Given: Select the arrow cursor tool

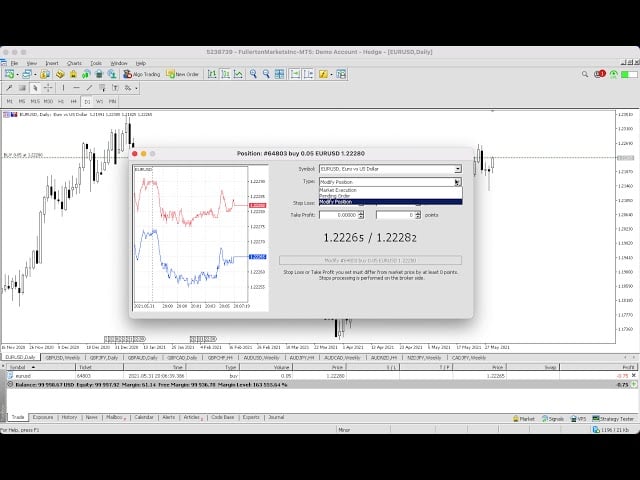Looking at the screenshot, I should coord(35,88).
